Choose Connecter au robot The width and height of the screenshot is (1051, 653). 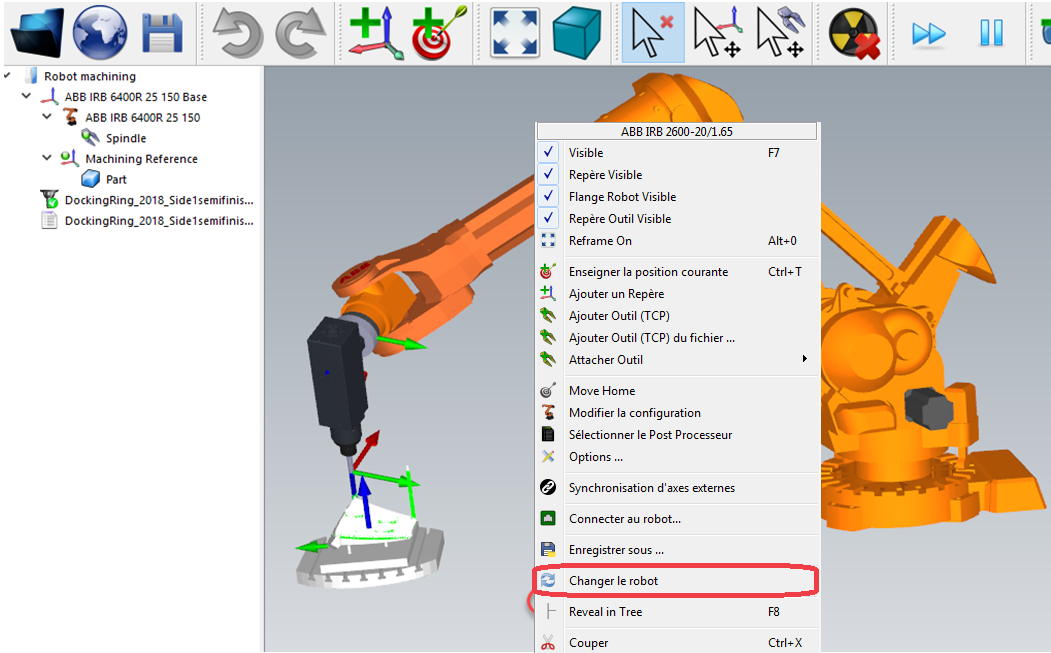(678, 519)
